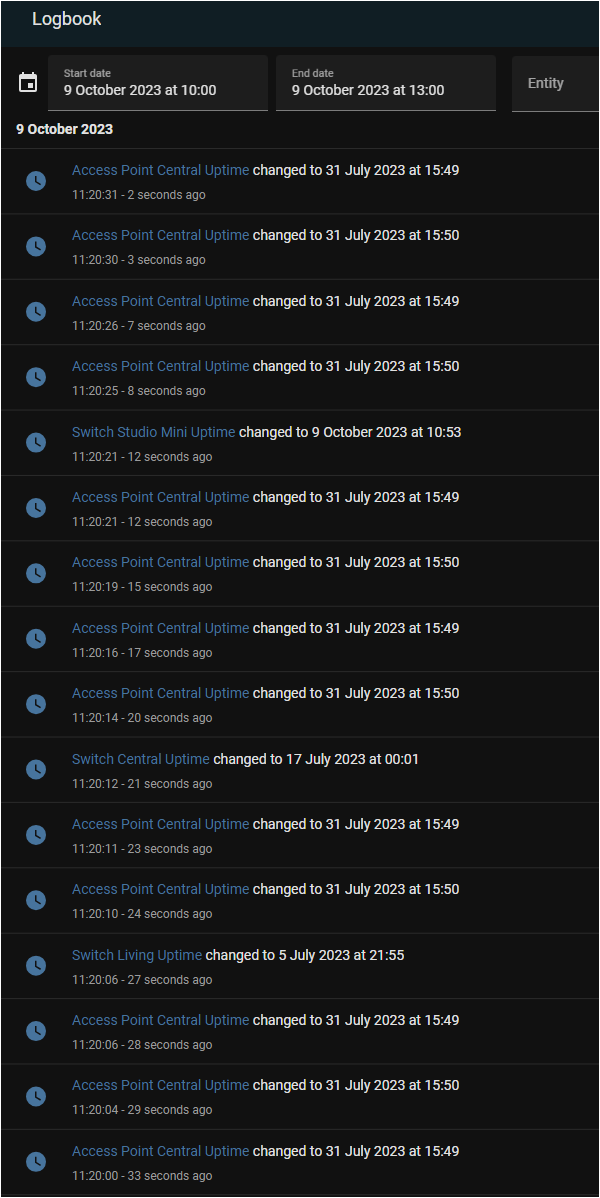Open Access Point Central Uptime link at 11:20:04
This screenshot has height=1198, width=600.
161,1085
